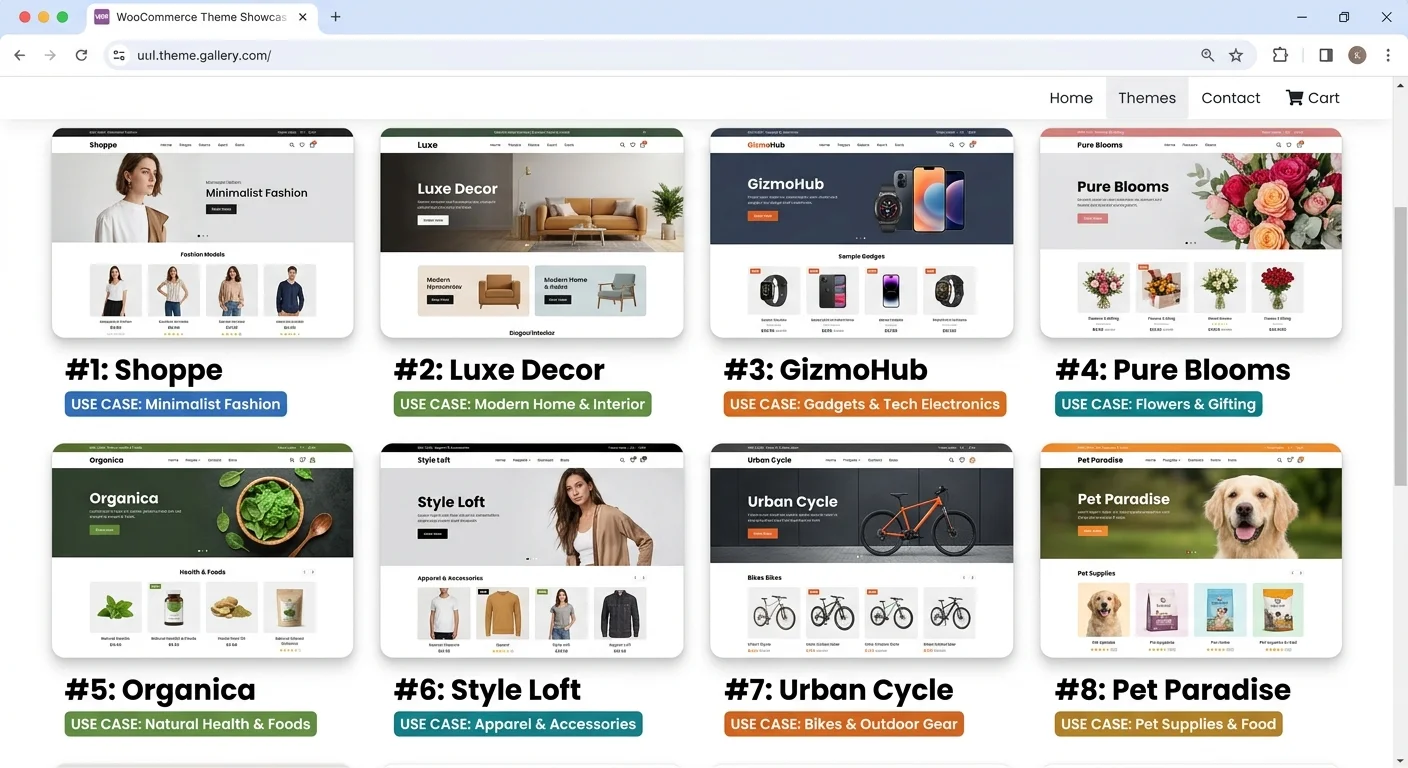View site information icon in address bar
Screen dimensions: 1408x768
pyautogui.click(x=119, y=55)
